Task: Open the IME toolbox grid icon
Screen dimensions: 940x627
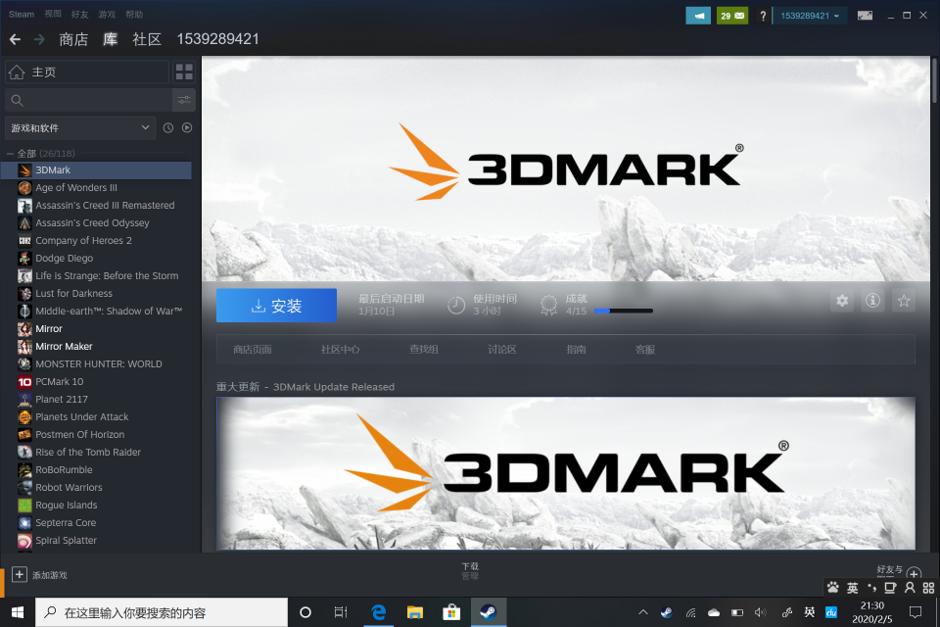Action: tap(928, 588)
